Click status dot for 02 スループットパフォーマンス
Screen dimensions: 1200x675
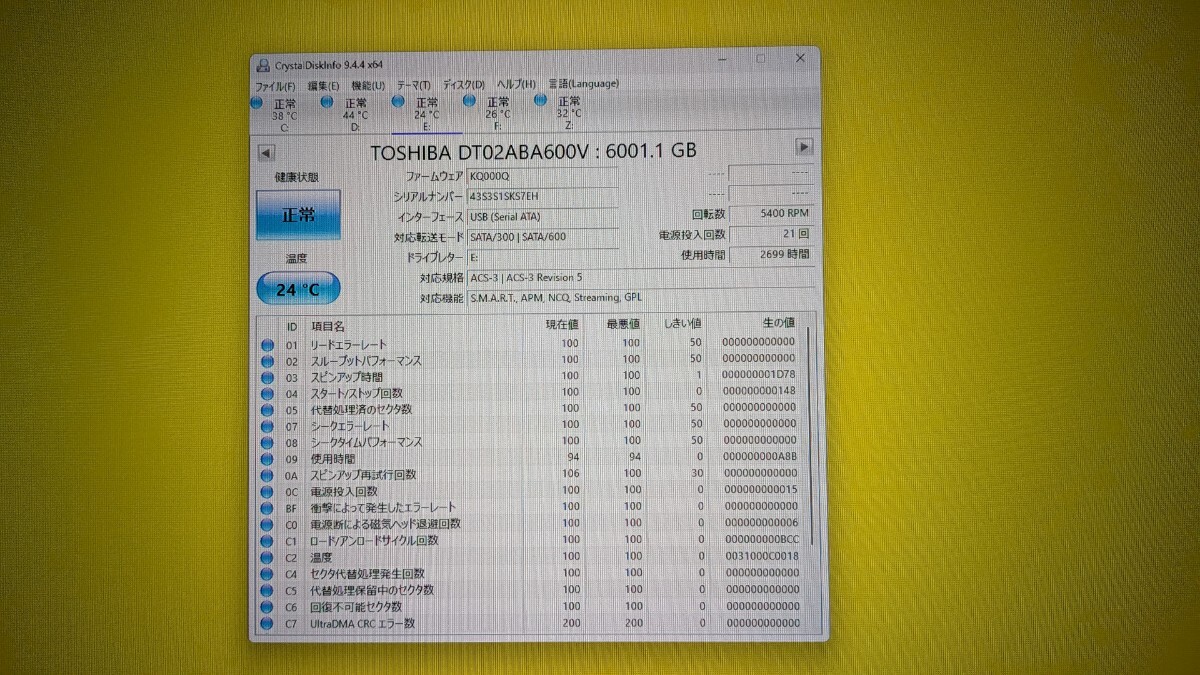267,360
